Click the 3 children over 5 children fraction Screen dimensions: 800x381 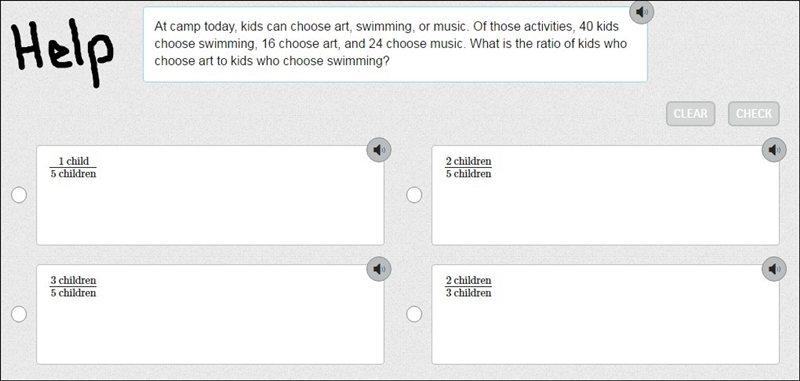(73, 287)
